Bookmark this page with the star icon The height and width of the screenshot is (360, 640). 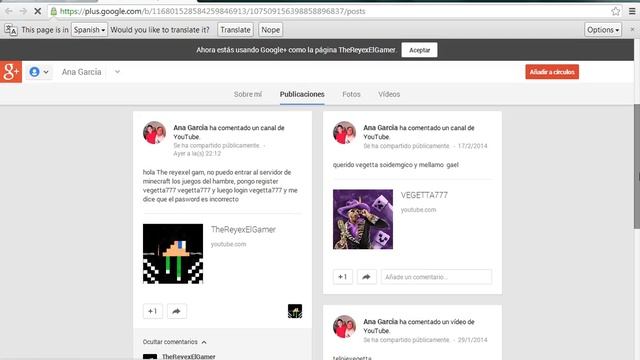tap(616, 11)
